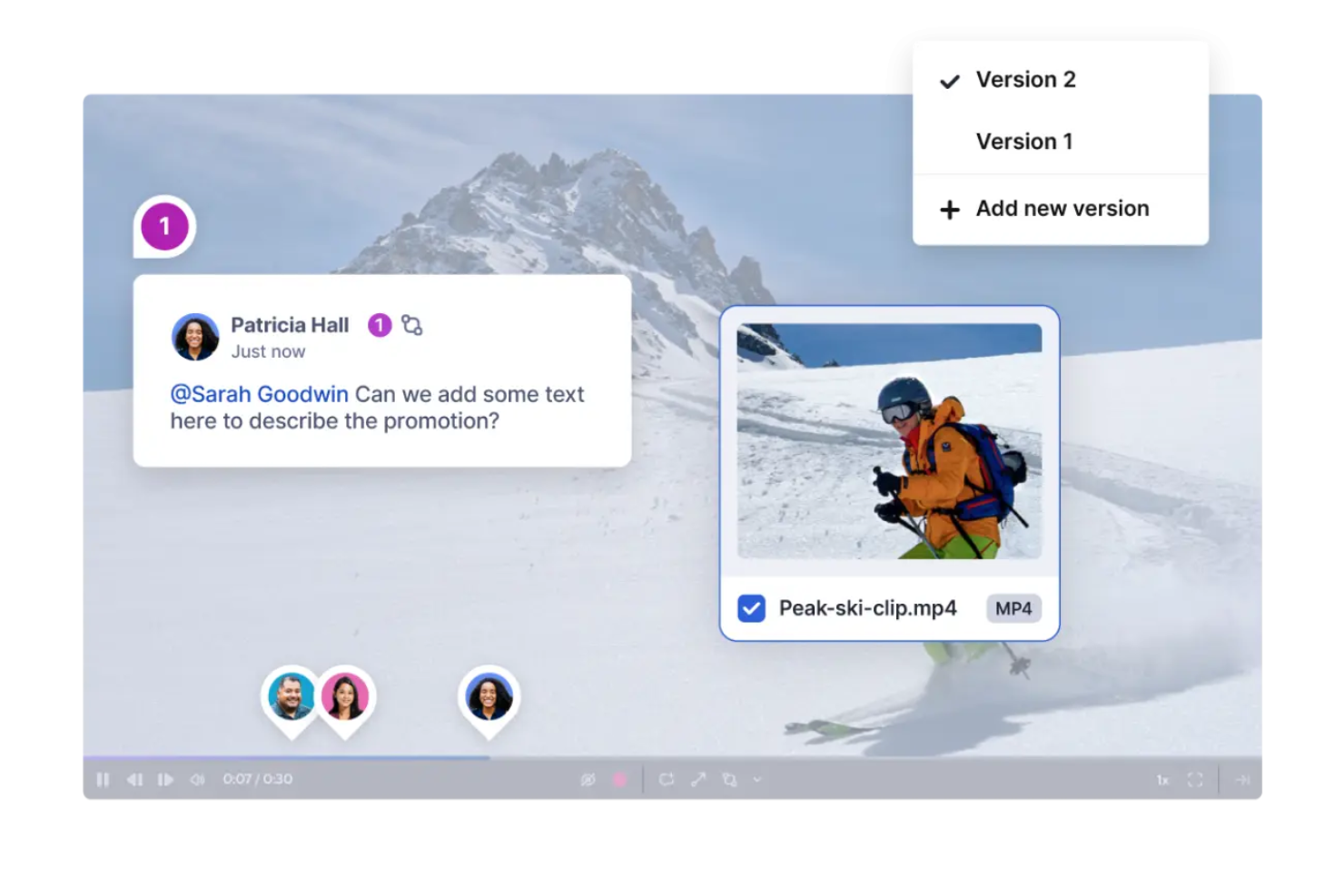Switch to Version 1

click(1024, 141)
